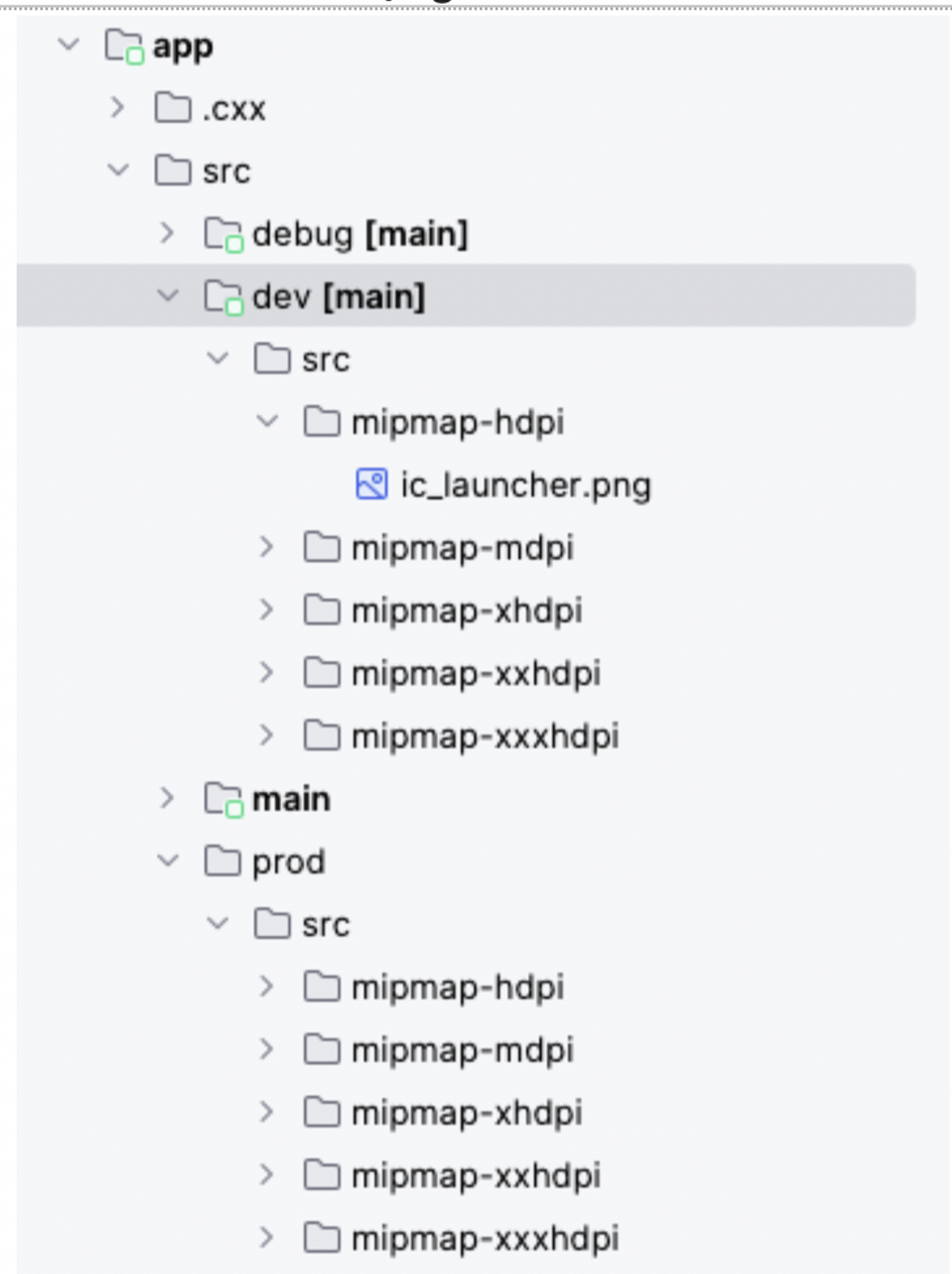Select mipmap-xxhdpi folder under dev

475,674
